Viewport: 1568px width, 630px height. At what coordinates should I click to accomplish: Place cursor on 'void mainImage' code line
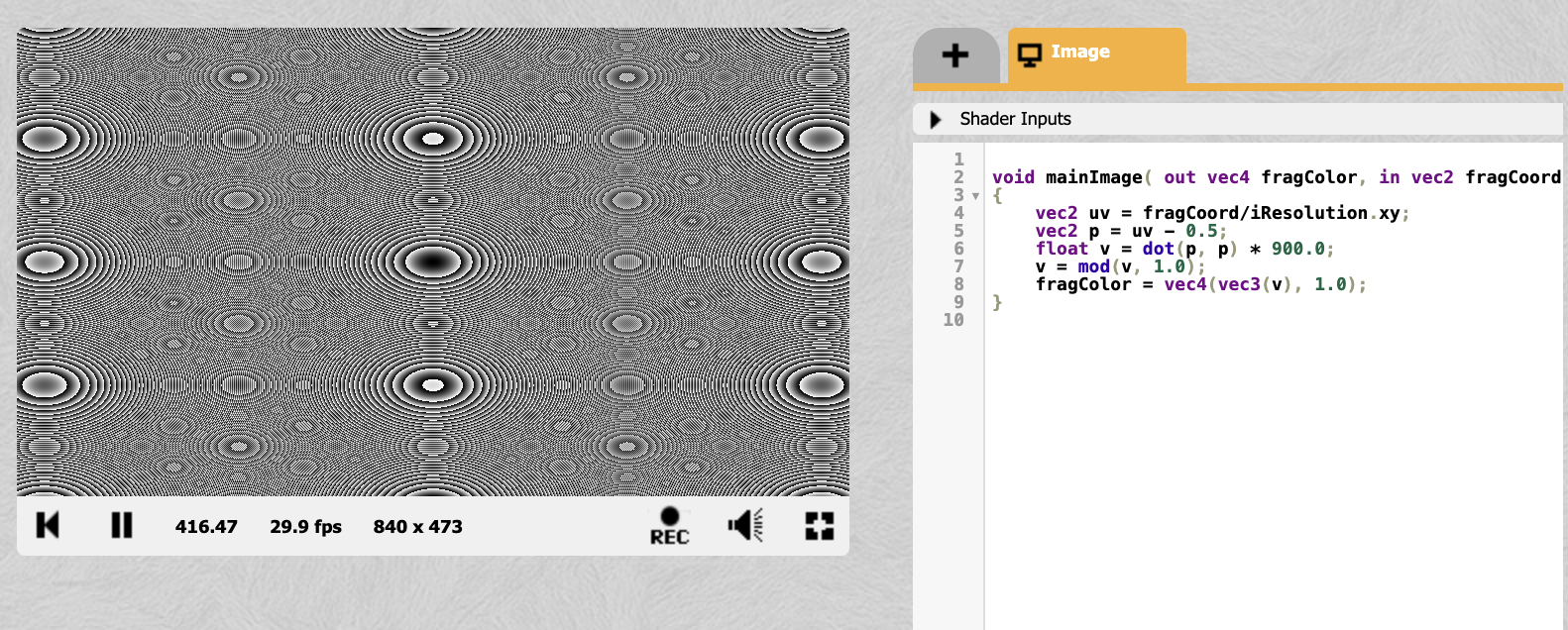1276,177
